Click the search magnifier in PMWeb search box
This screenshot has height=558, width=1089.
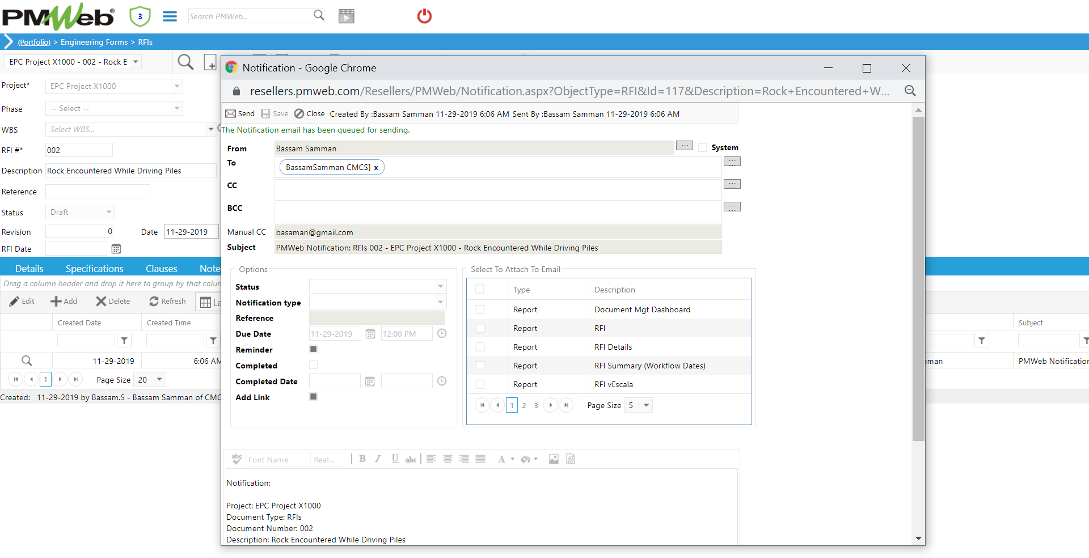click(x=319, y=15)
